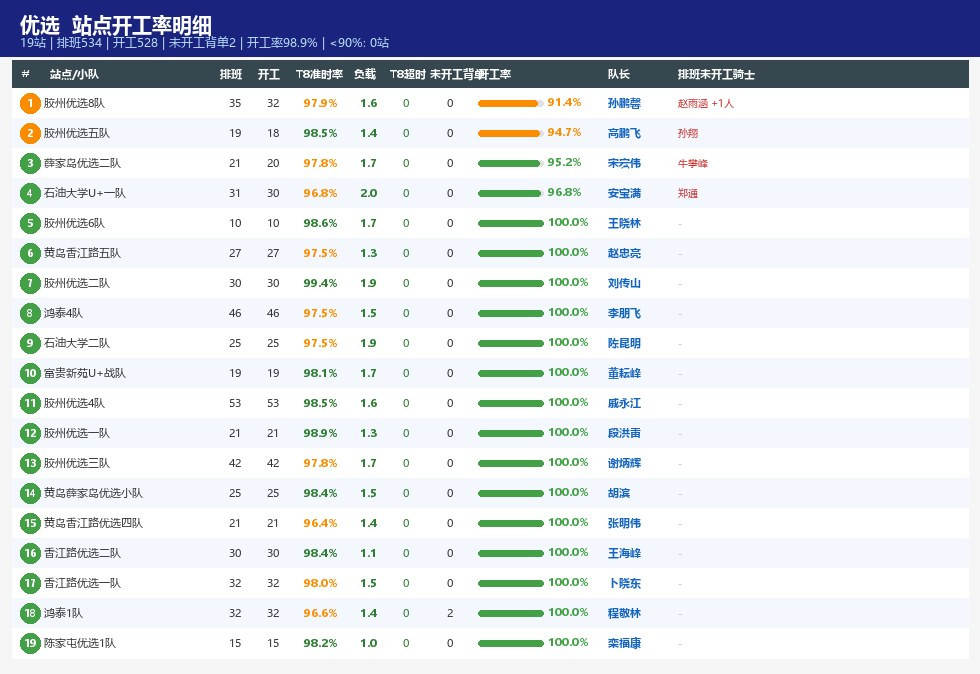Click the rank 8 badge beside 鸿泰4队
The image size is (980, 674).
[x=30, y=313]
